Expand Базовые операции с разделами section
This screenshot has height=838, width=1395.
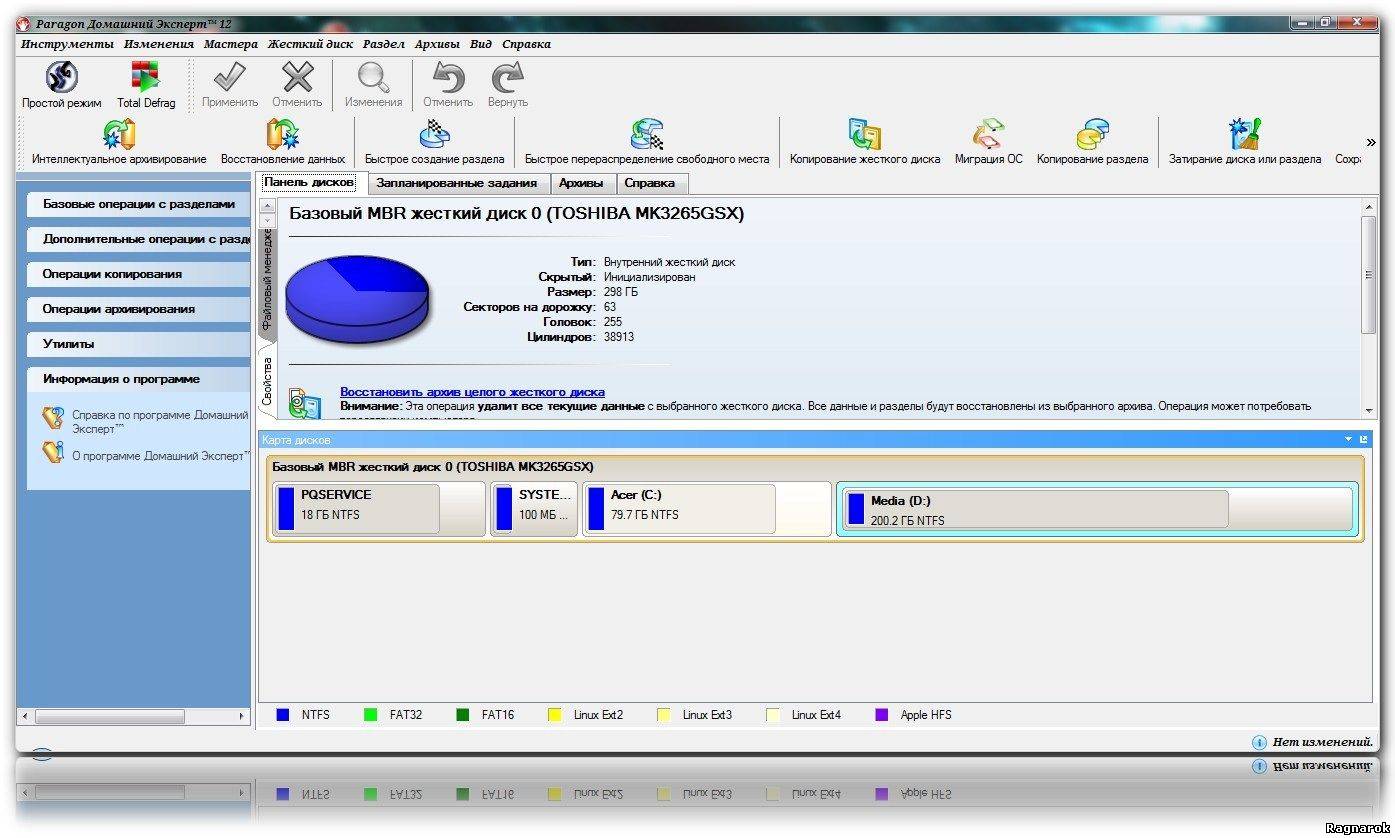click(138, 204)
